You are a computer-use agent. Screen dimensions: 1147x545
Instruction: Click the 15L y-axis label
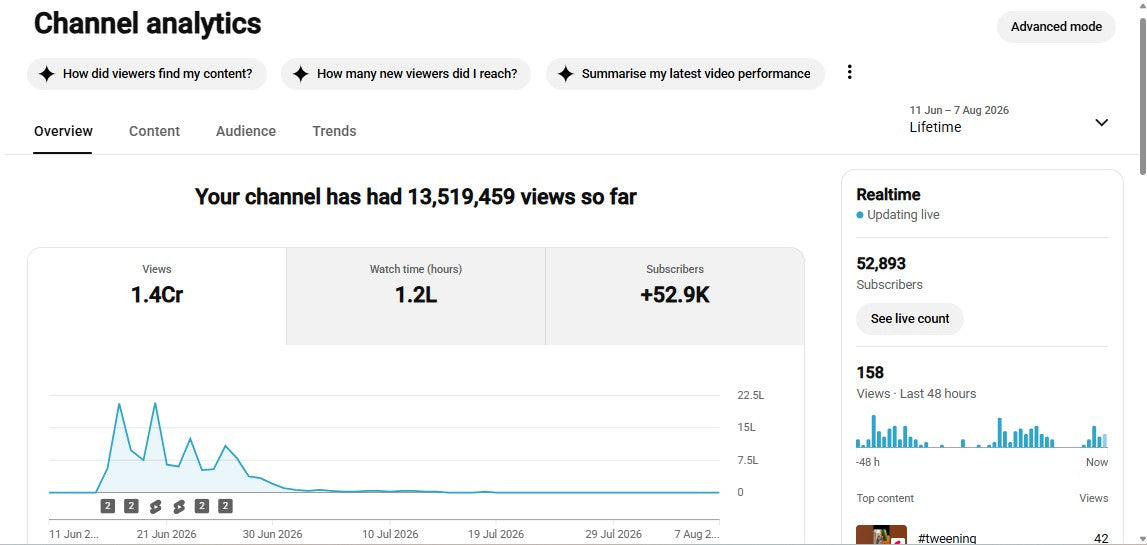tap(746, 427)
